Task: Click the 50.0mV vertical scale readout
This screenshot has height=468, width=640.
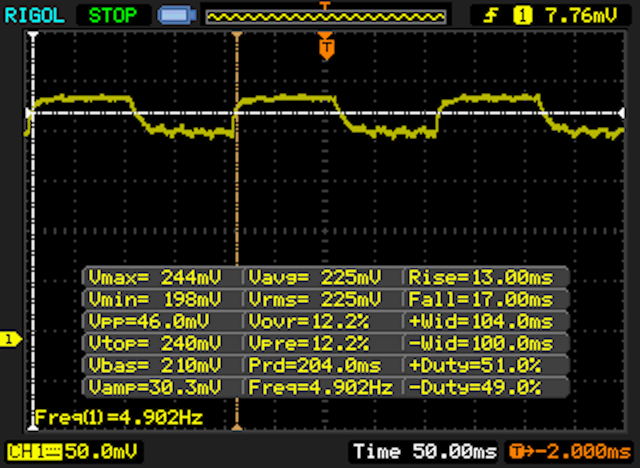Action: point(101,452)
